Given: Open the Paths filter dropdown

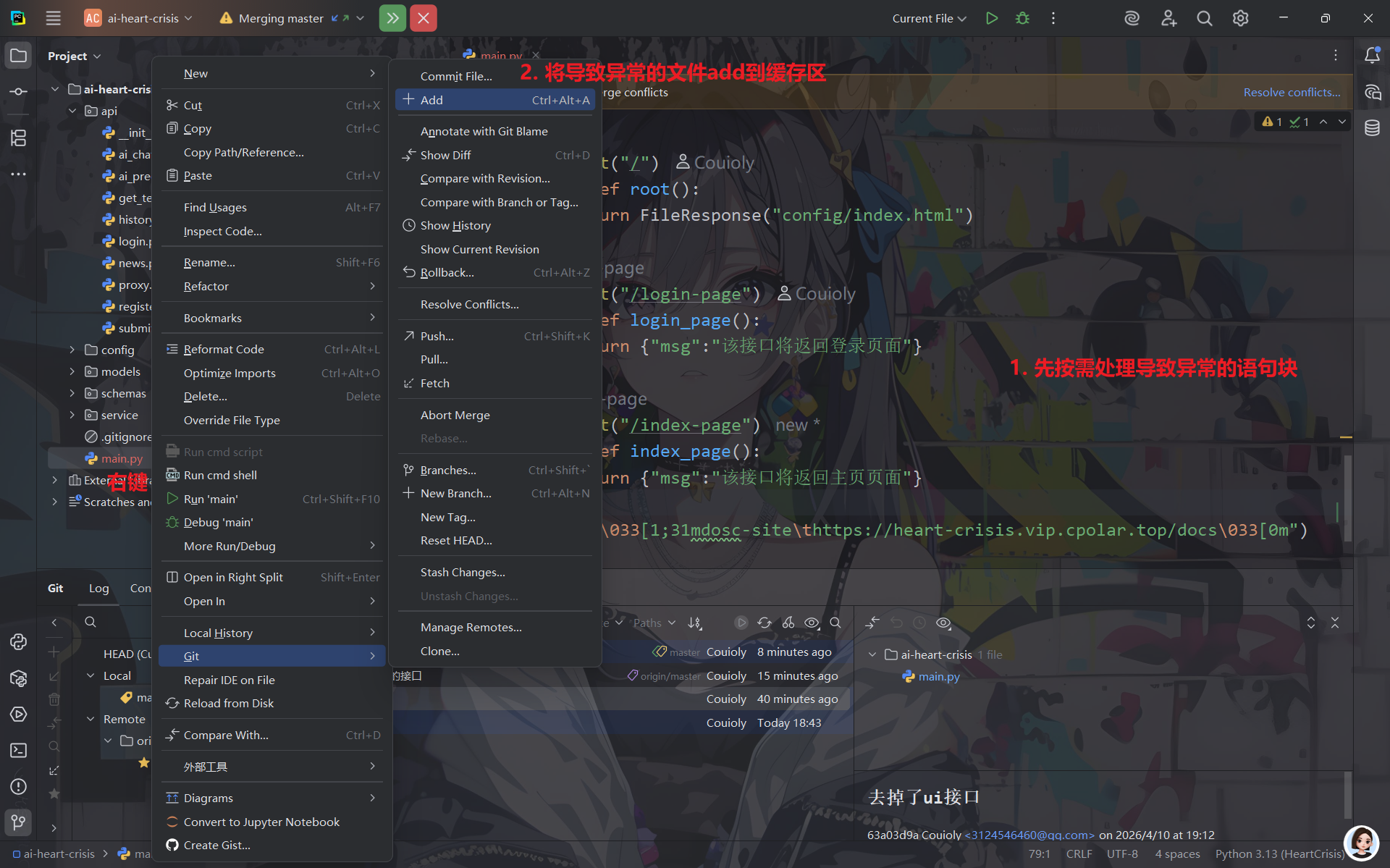Looking at the screenshot, I should coord(654,623).
